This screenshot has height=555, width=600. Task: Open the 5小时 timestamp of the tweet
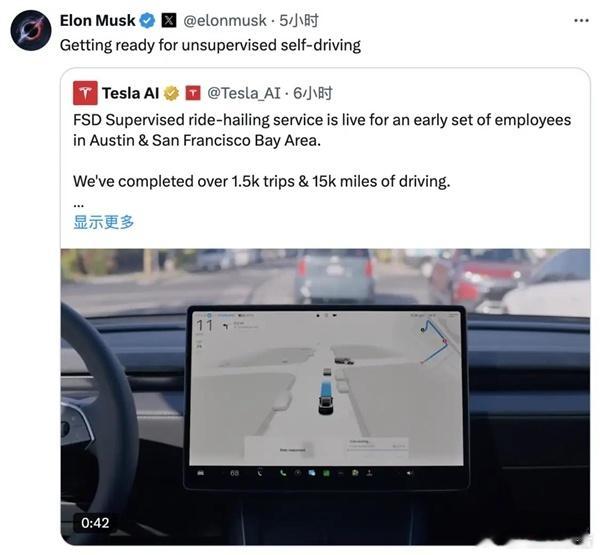(299, 21)
